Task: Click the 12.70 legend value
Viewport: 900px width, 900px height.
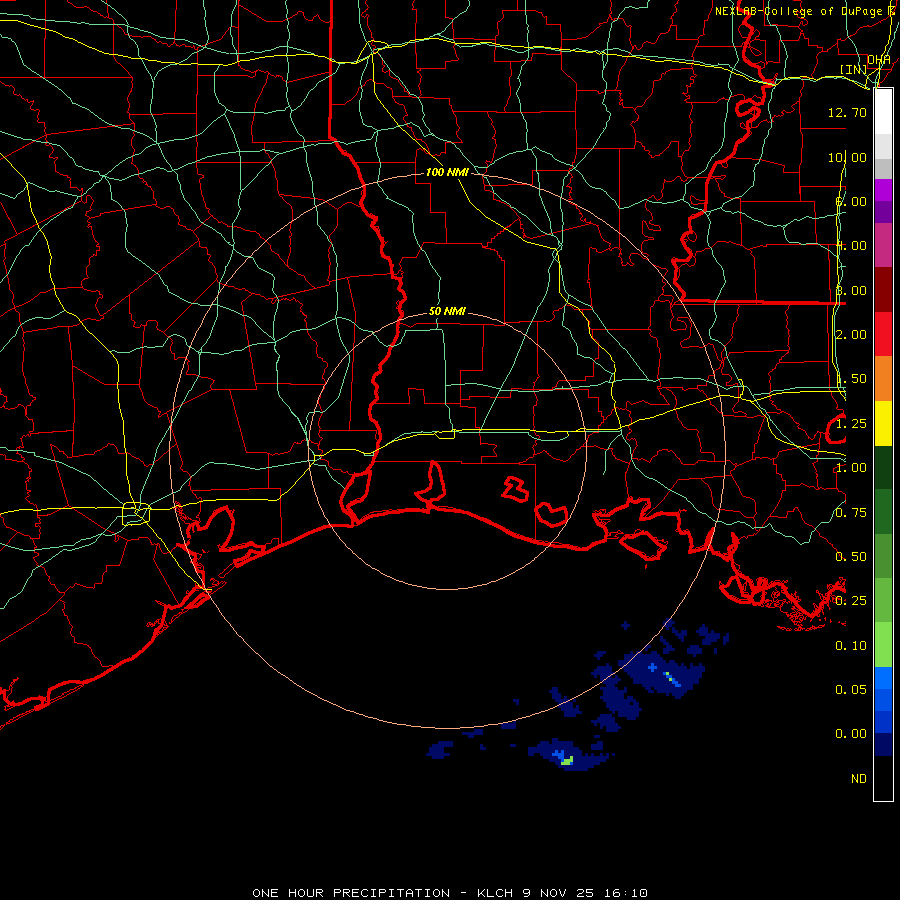Action: click(x=847, y=112)
